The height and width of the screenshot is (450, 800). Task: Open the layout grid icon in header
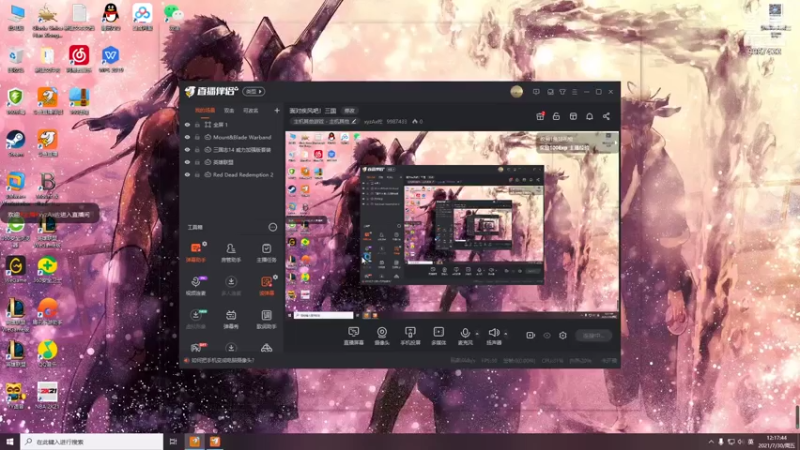click(x=573, y=116)
